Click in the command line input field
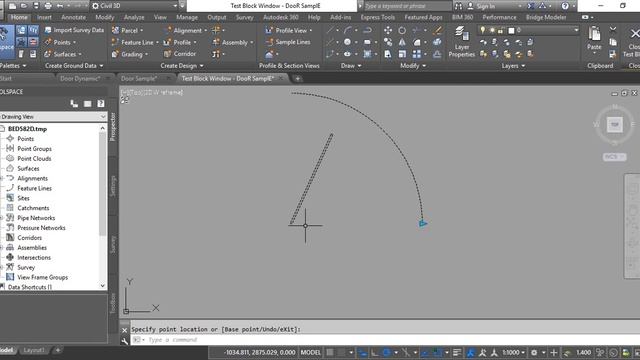The height and width of the screenshot is (360, 640). [x=384, y=340]
